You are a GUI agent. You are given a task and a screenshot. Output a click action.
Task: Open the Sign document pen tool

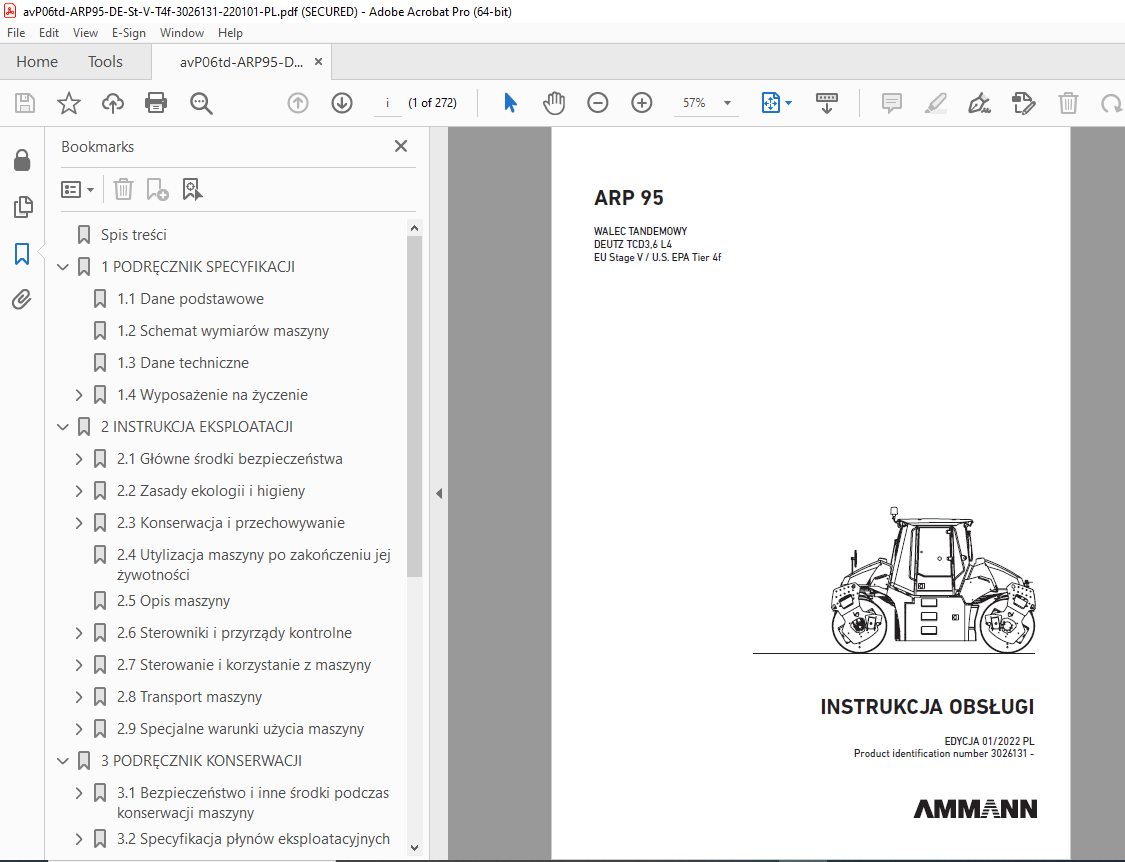[x=979, y=103]
